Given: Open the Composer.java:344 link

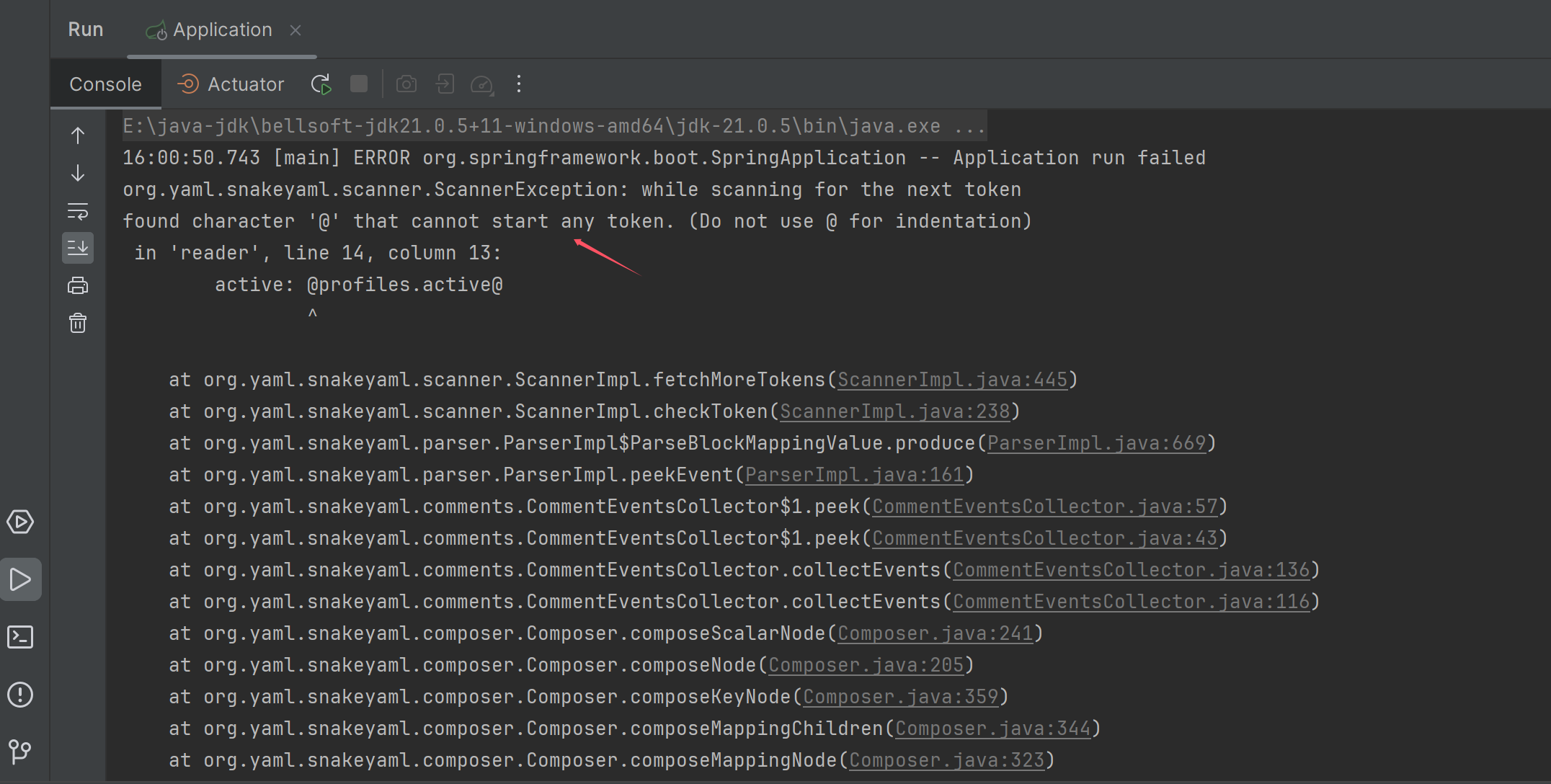Looking at the screenshot, I should 992,729.
